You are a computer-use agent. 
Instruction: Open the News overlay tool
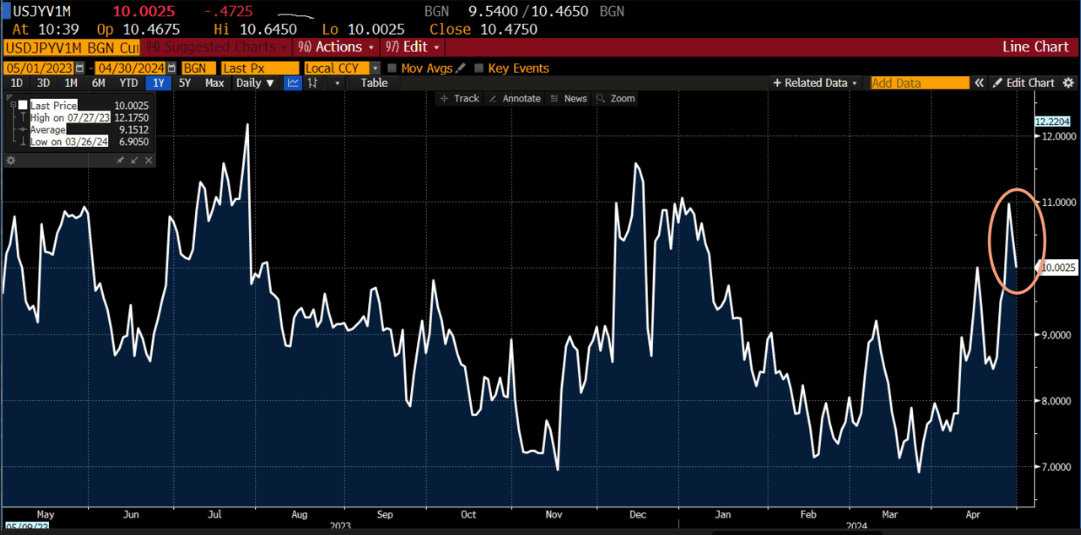(x=569, y=99)
